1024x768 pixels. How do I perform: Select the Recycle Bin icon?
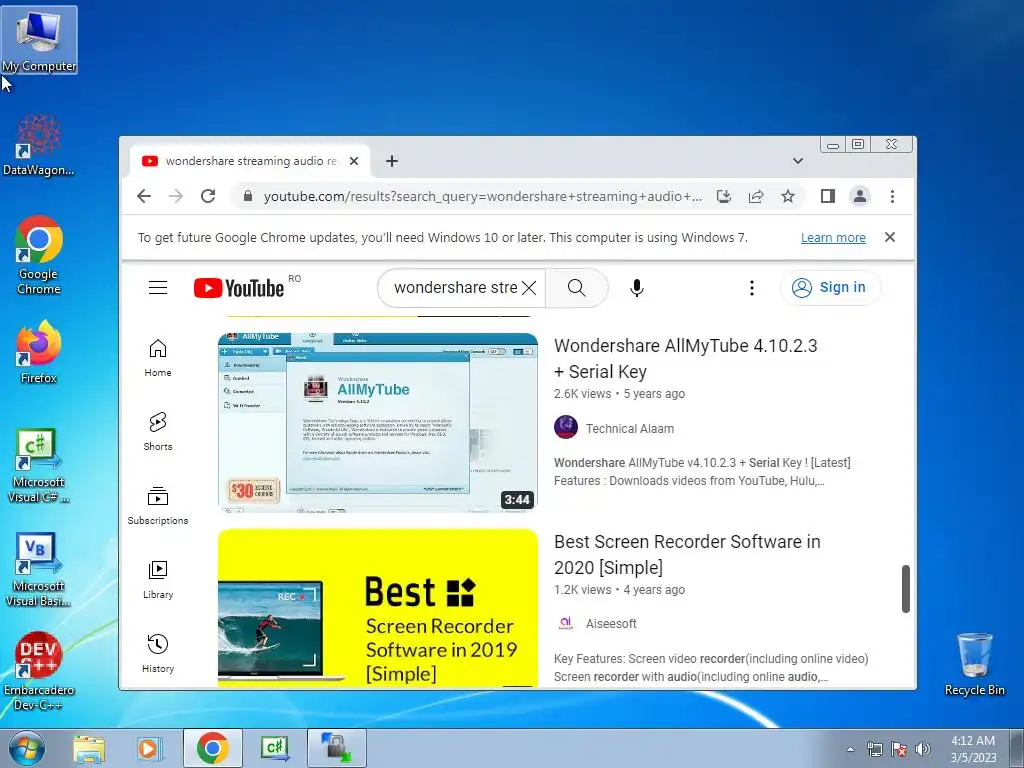coord(974,664)
